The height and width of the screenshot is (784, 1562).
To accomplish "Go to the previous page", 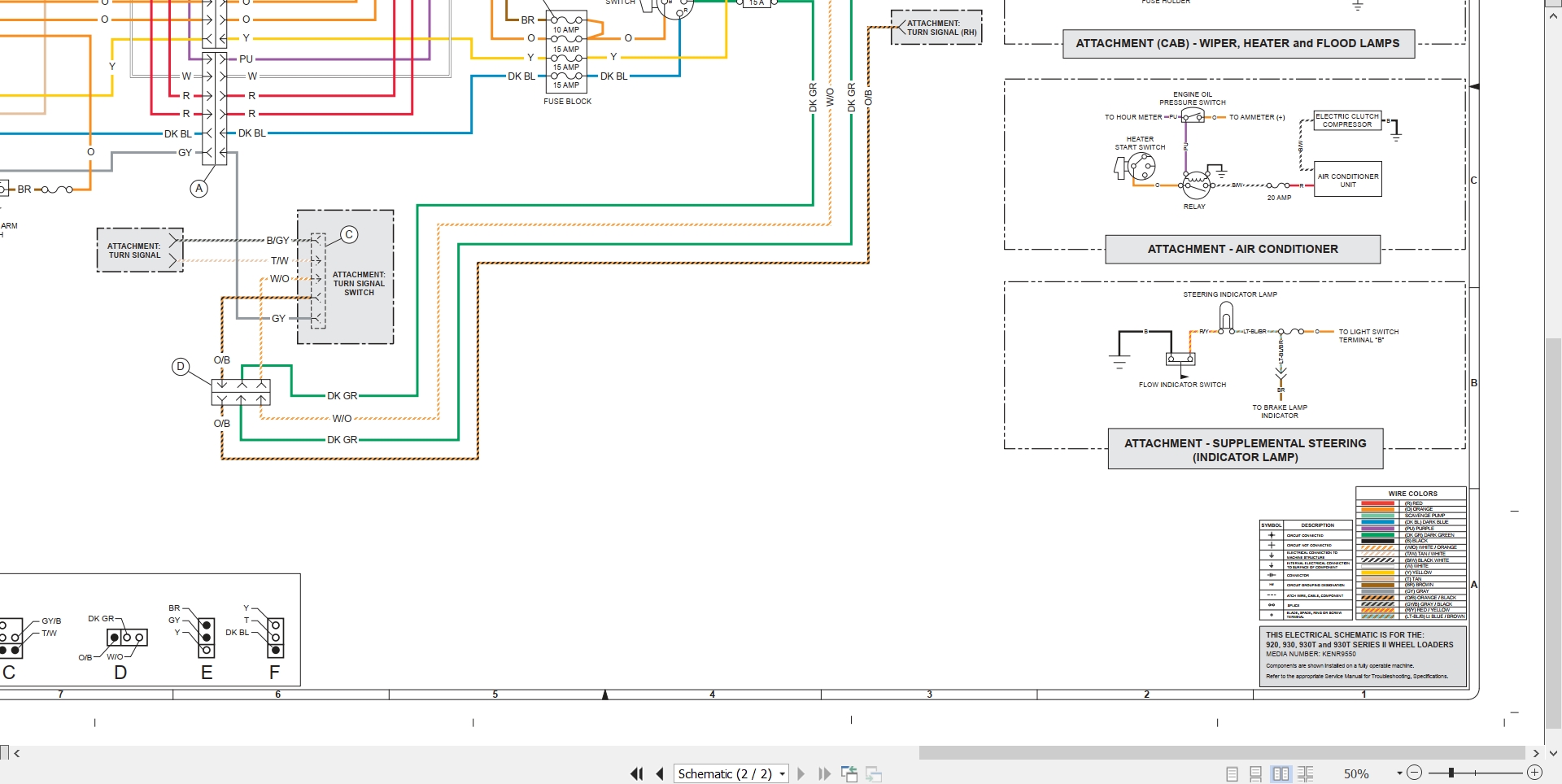I will click(660, 773).
